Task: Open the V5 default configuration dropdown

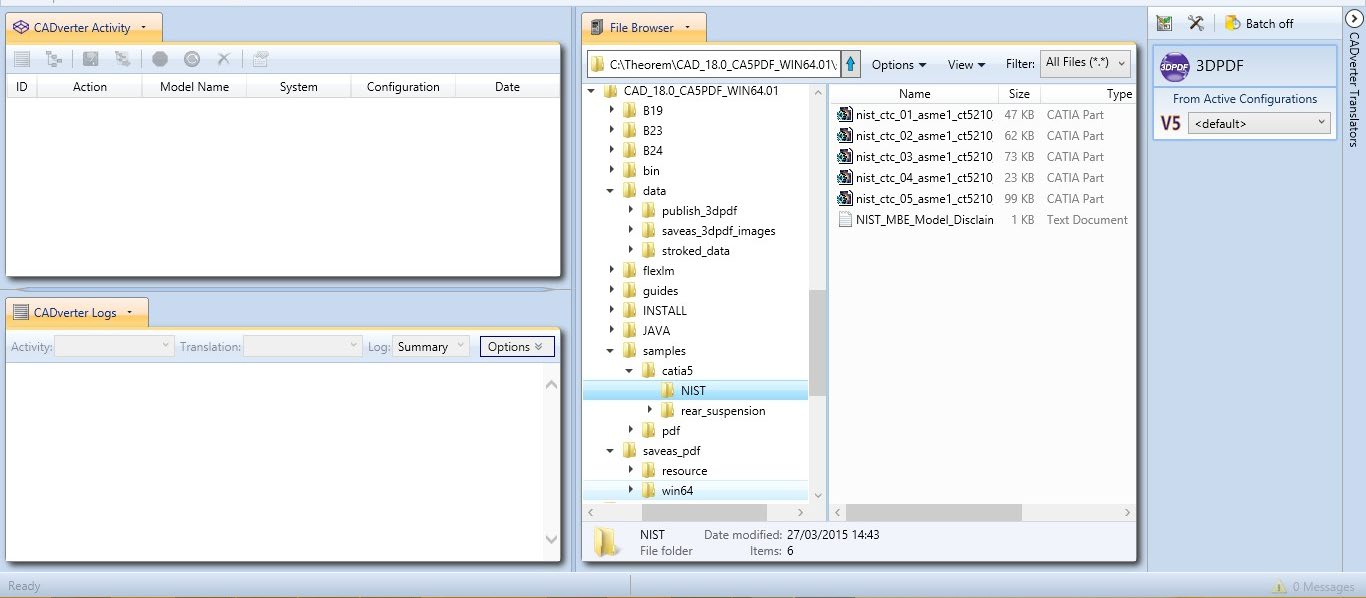Action: [1260, 124]
